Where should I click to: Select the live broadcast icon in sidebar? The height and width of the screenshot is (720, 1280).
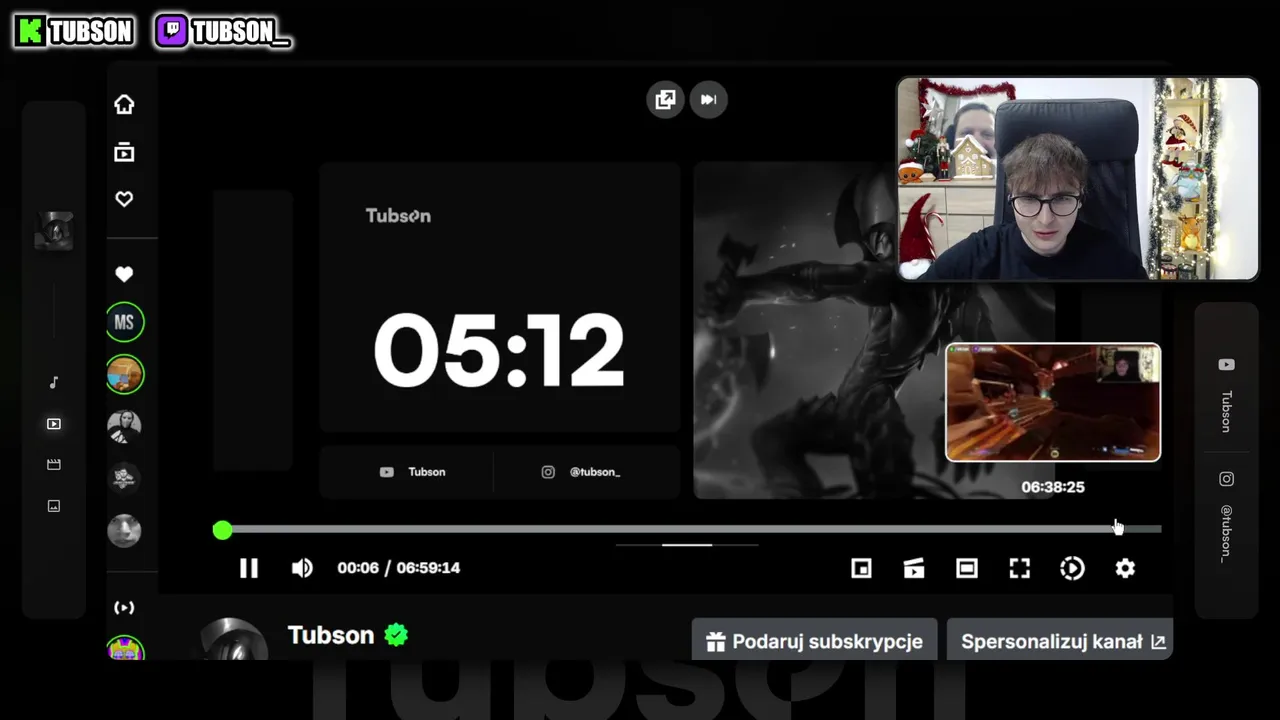(x=124, y=607)
